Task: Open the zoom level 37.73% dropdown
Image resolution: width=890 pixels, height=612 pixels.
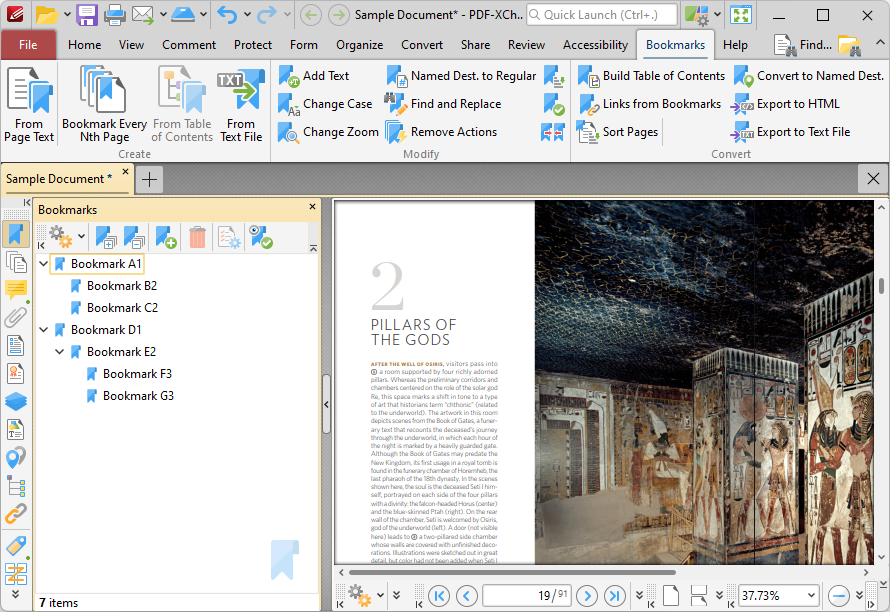Action: tap(811, 596)
